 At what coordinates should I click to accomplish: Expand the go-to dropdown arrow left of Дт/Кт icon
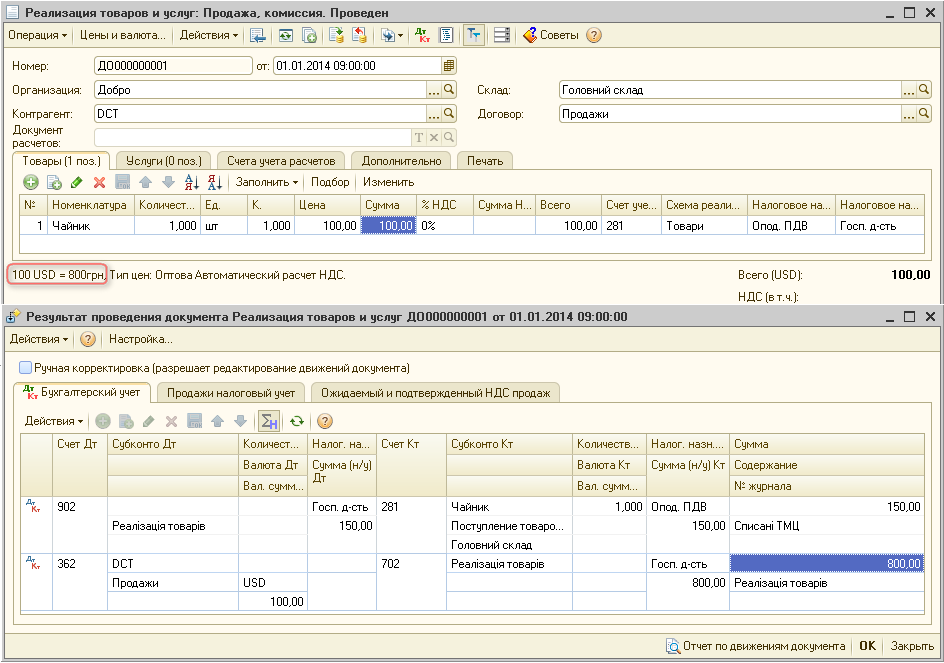pyautogui.click(x=400, y=36)
